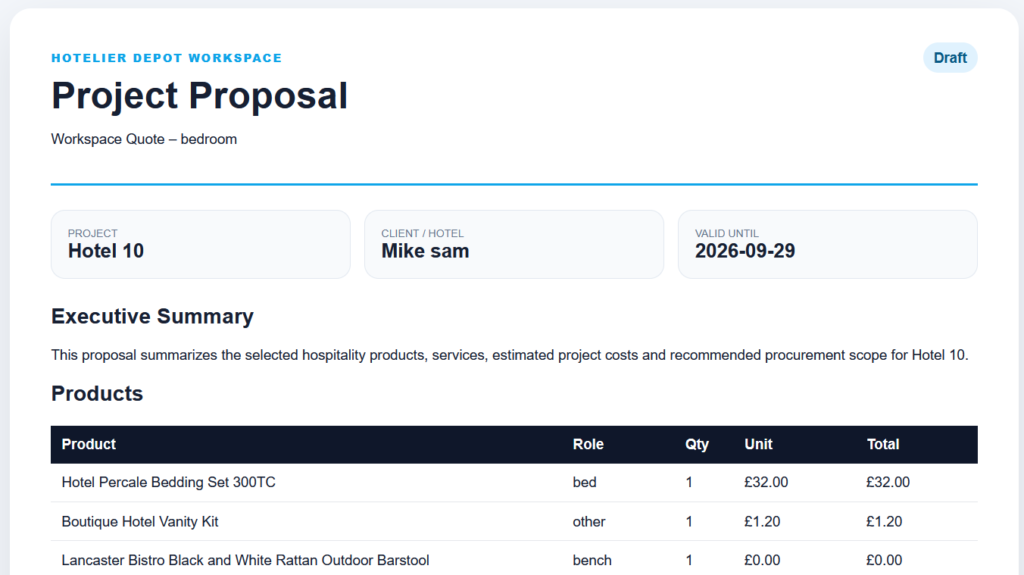Viewport: 1024px width, 575px height.
Task: Click the Valid Until 2026-09-29 card
Action: 827,244
